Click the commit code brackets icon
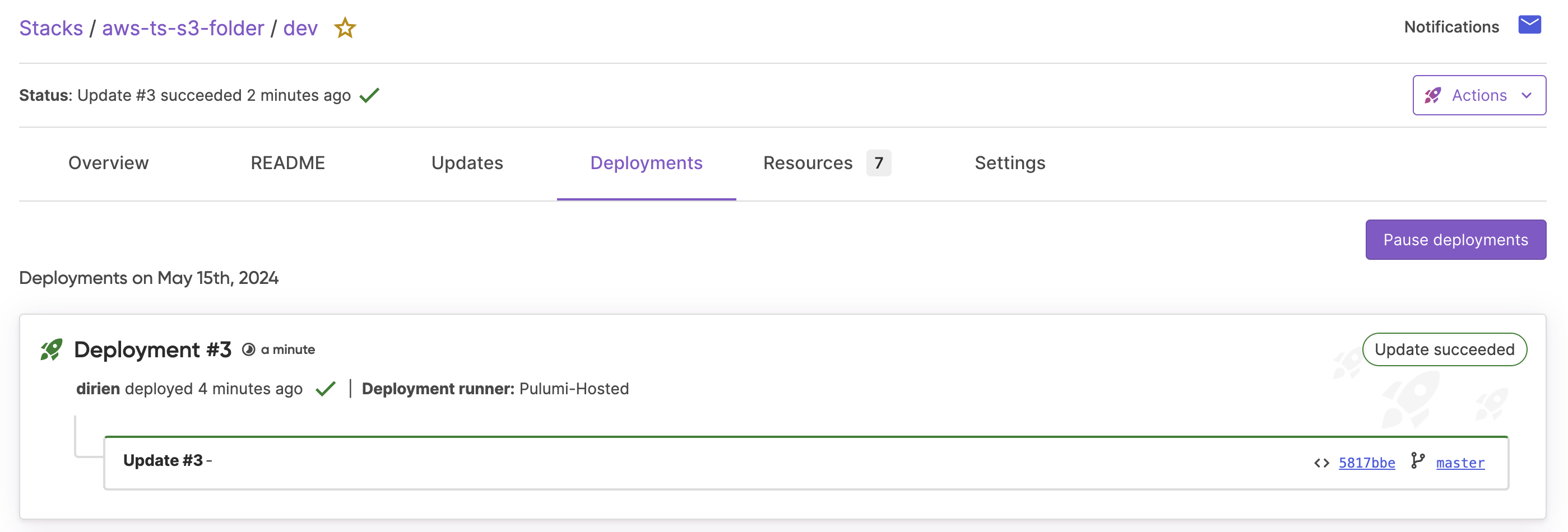Screen dimensions: 1568x532 1321,463
